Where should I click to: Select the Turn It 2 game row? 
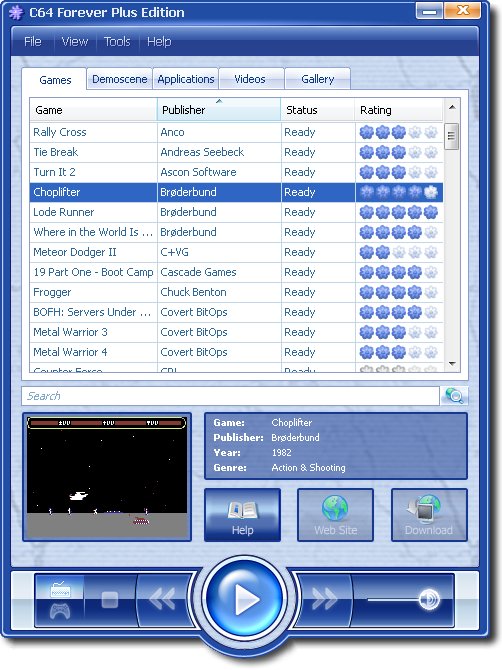click(x=236, y=172)
